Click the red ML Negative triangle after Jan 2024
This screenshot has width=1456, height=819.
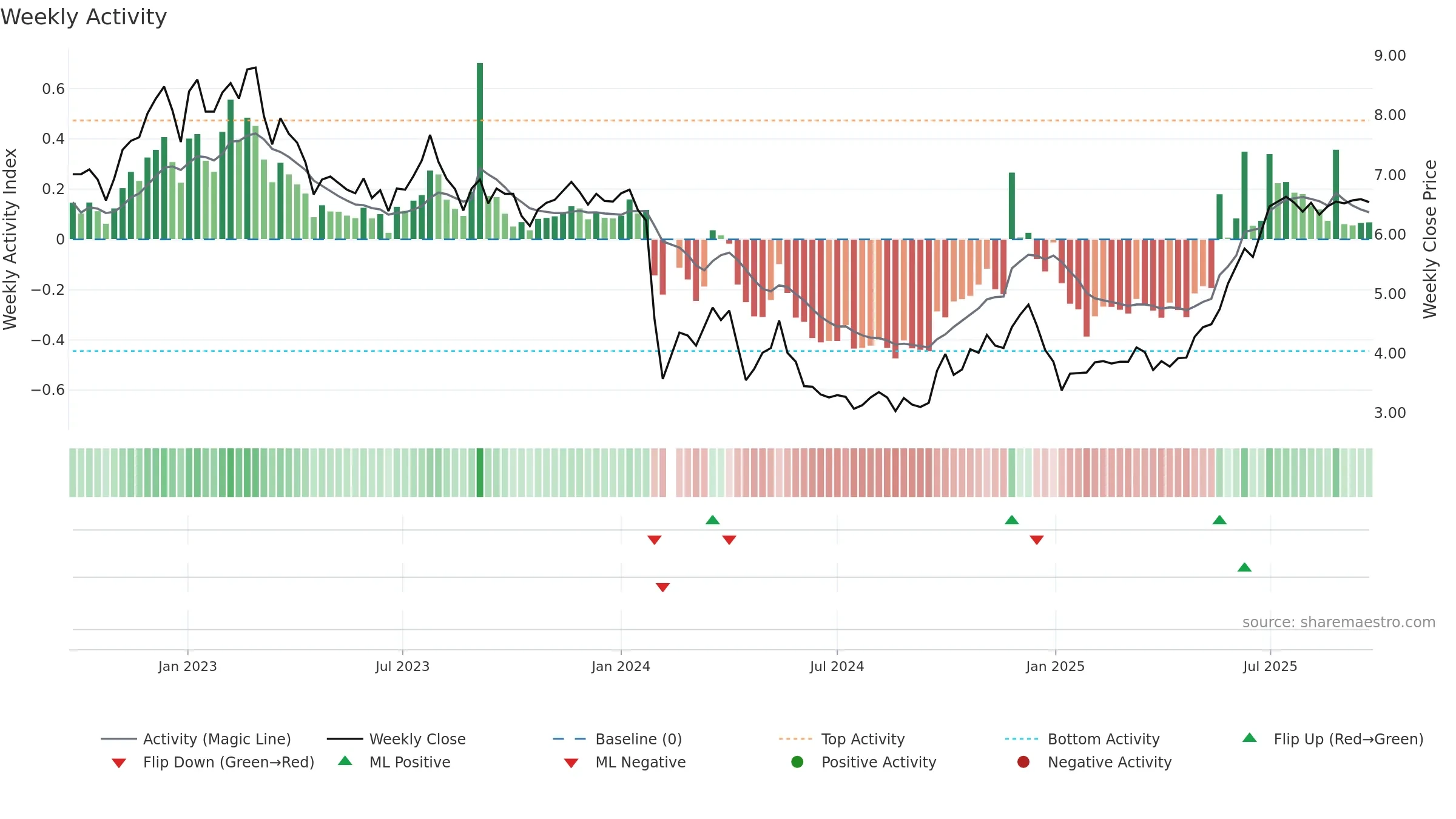click(x=663, y=587)
